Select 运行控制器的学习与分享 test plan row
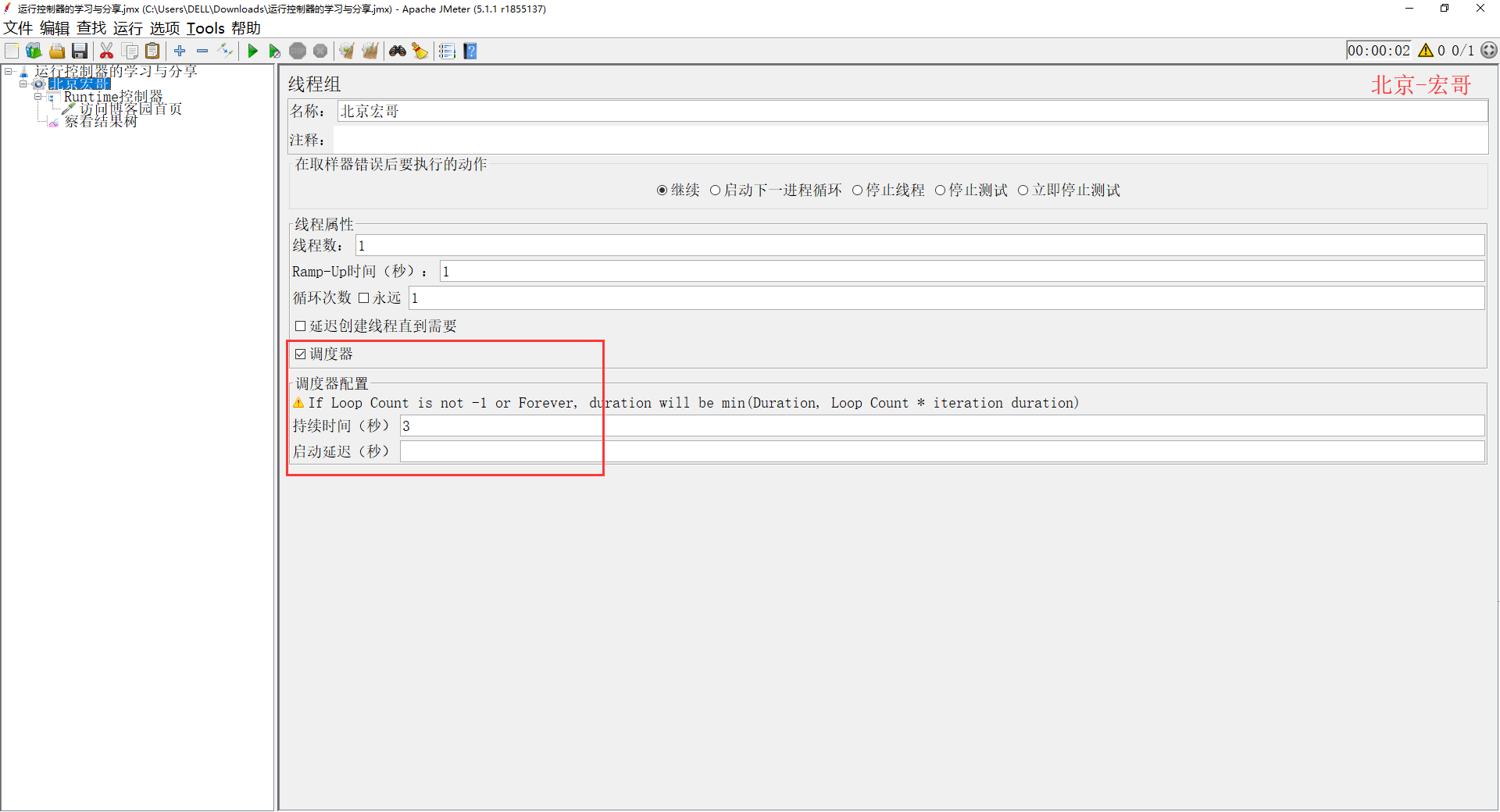Viewport: 1500px width, 812px height. 116,71
